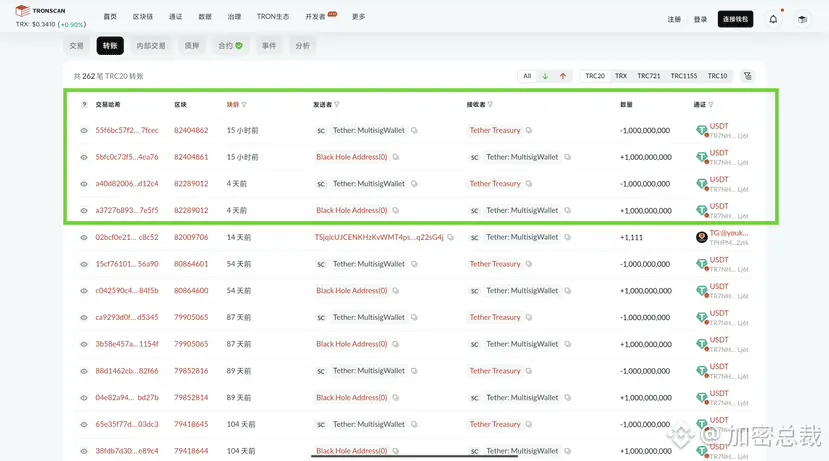Copy Black Hole Address in c042590c4 row
The image size is (829, 461).
click(x=395, y=291)
